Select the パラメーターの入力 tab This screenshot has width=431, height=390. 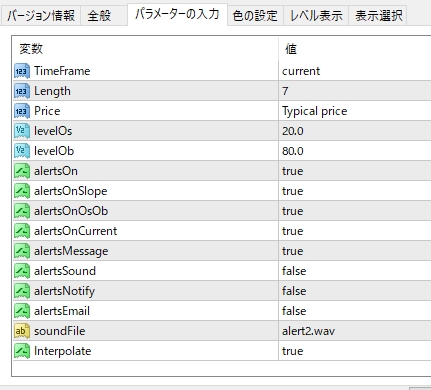click(177, 14)
